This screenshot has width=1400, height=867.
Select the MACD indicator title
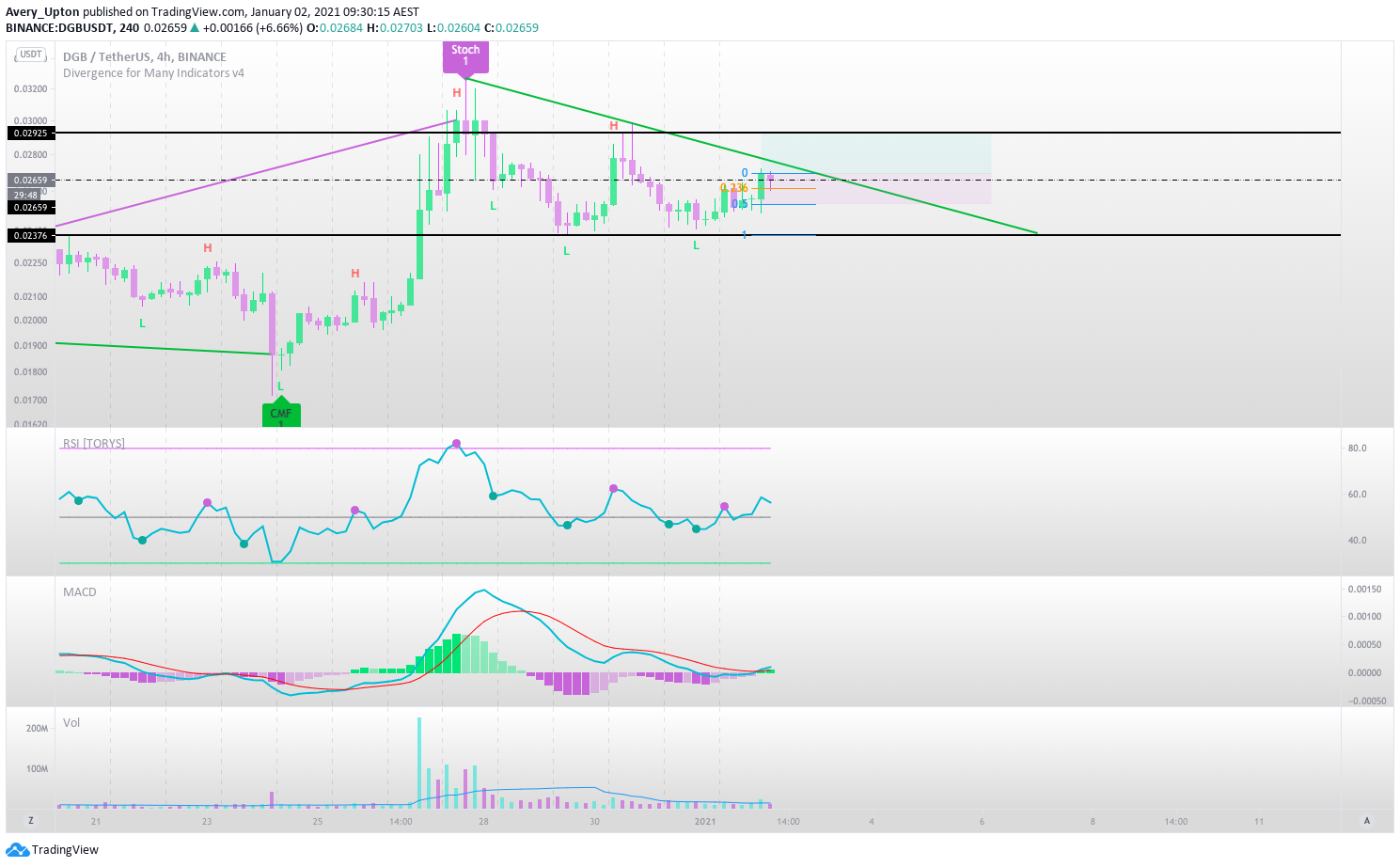click(x=80, y=591)
